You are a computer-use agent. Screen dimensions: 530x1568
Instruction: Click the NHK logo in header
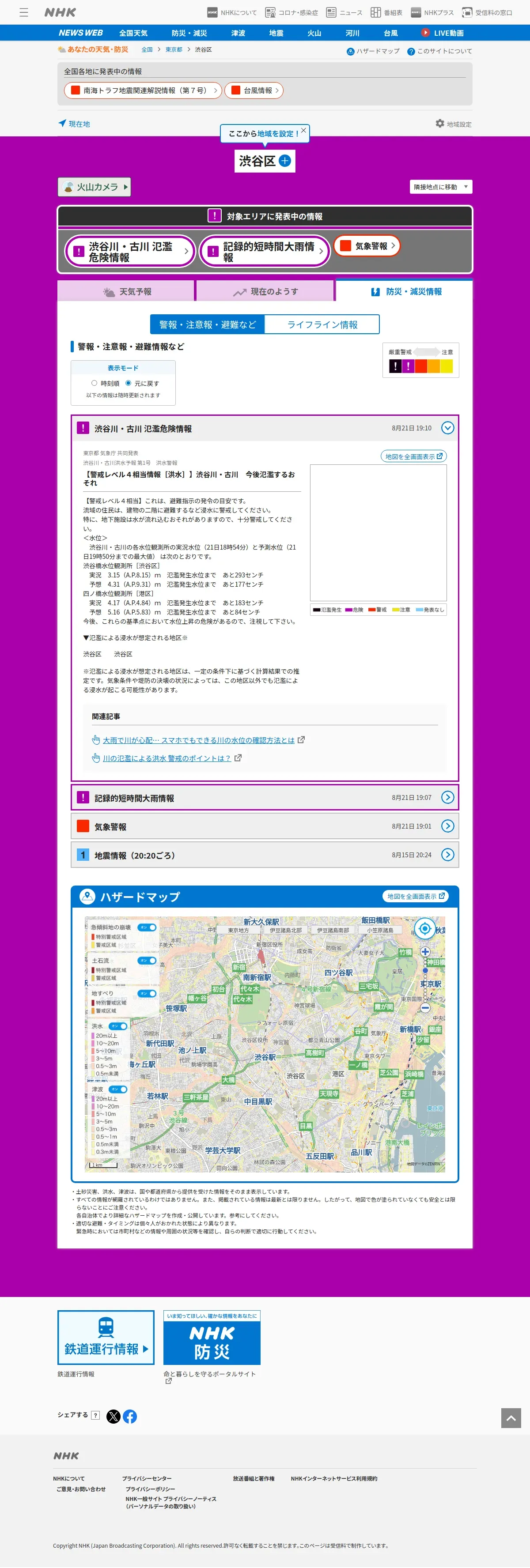tap(61, 12)
